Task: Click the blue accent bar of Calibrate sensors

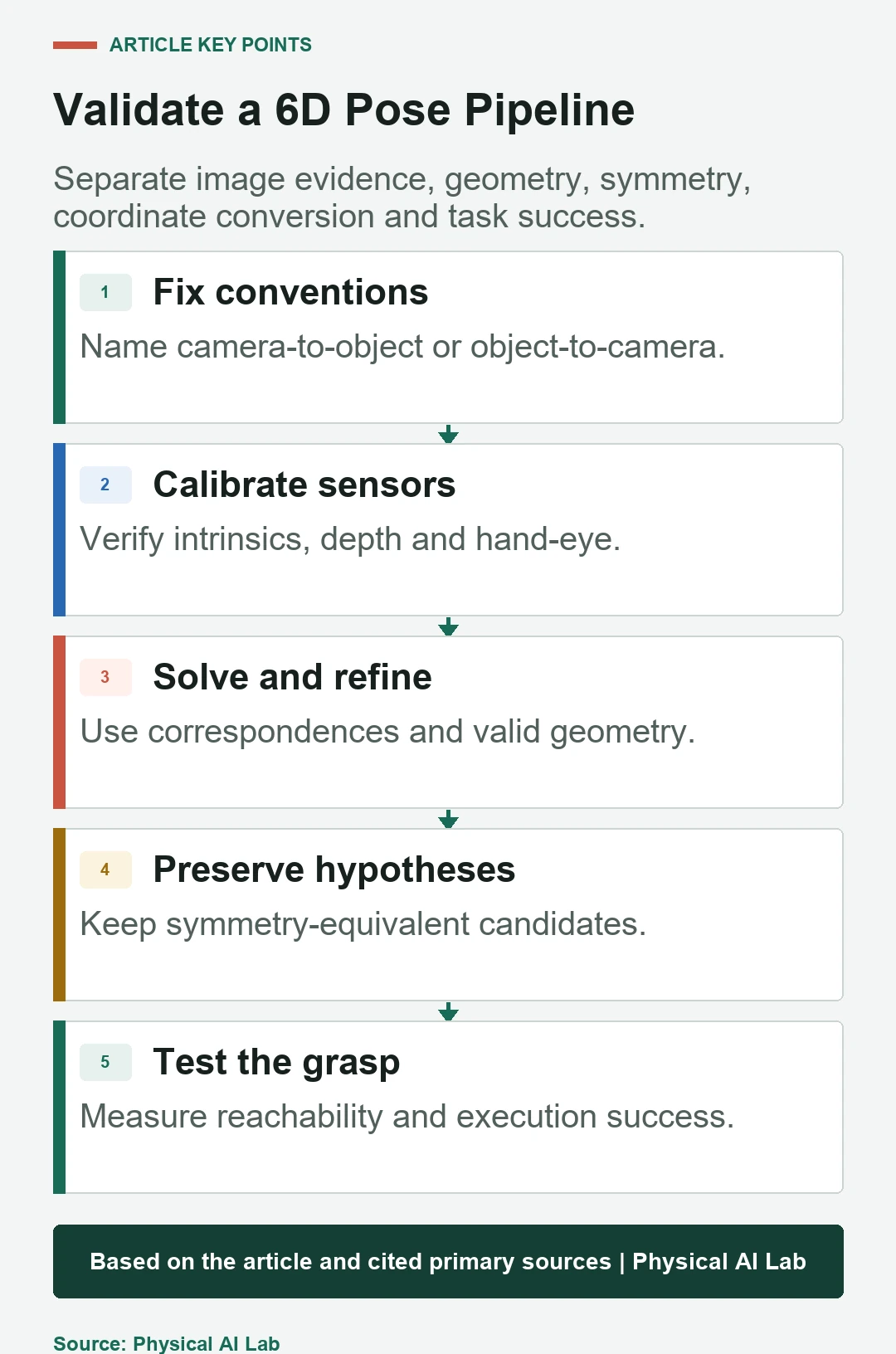Action: (59, 529)
